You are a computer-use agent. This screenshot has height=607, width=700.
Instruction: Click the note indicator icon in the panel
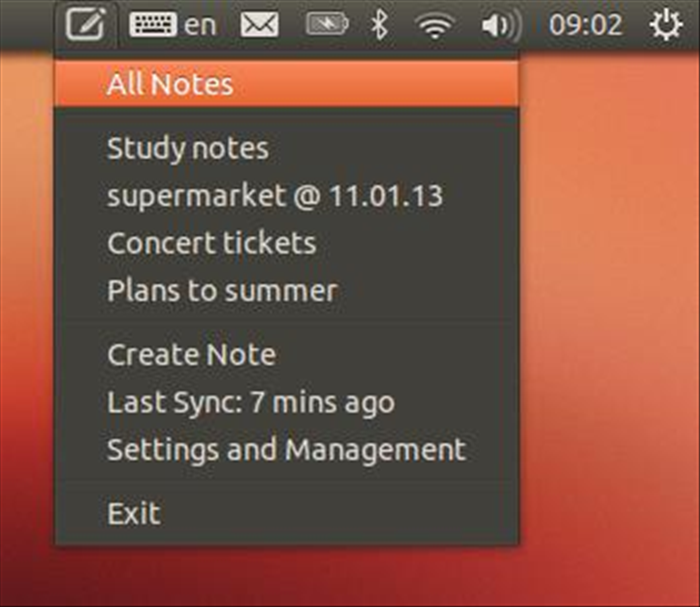click(x=86, y=24)
